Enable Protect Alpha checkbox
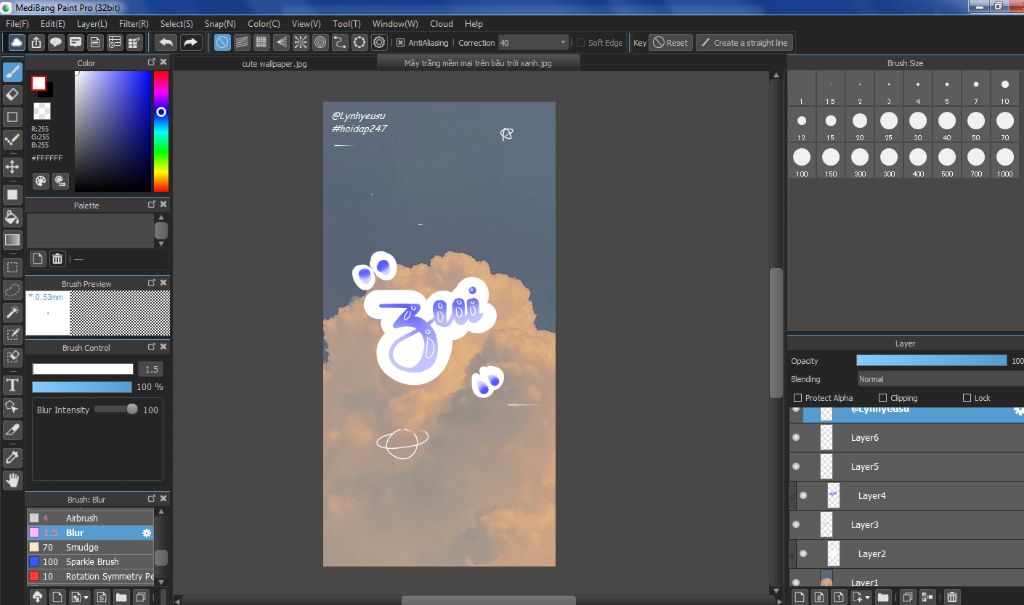 coord(797,397)
